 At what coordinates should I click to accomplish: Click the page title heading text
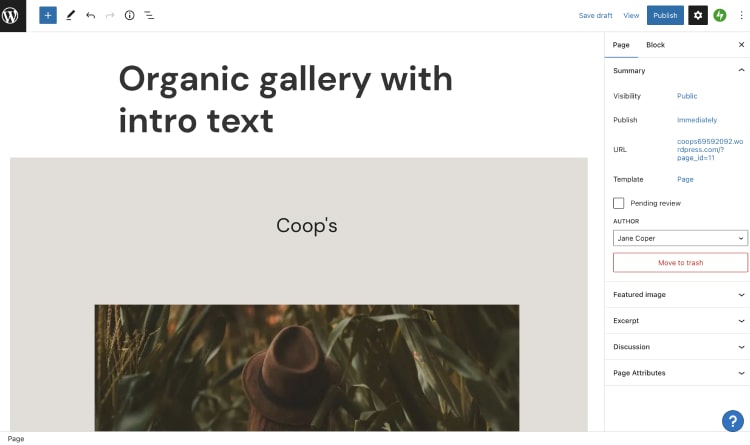point(285,99)
